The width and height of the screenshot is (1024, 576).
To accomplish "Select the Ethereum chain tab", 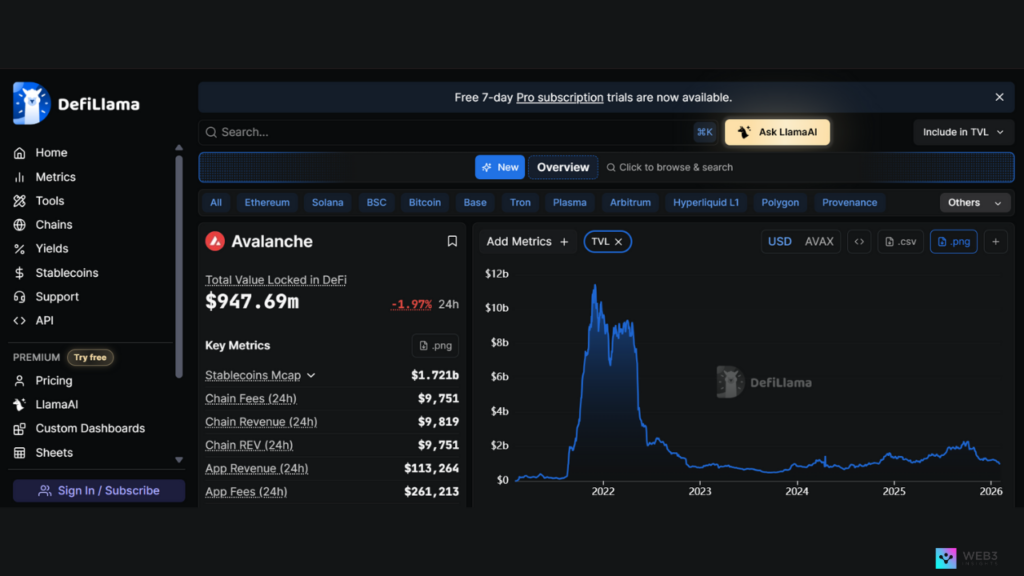I will [x=267, y=202].
